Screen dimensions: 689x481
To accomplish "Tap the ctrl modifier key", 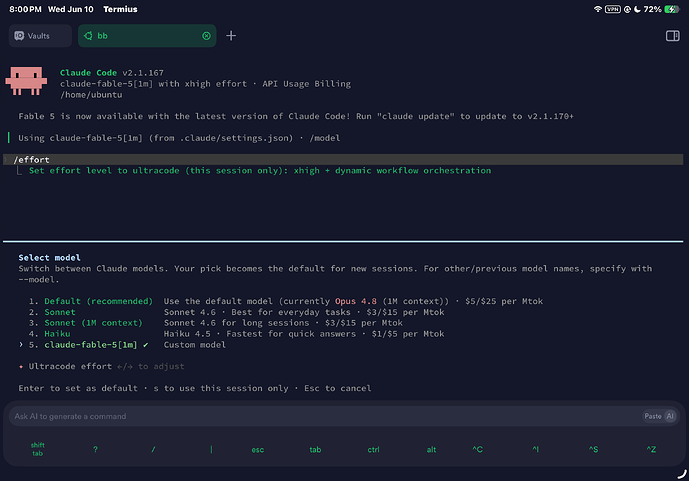I will click(374, 450).
